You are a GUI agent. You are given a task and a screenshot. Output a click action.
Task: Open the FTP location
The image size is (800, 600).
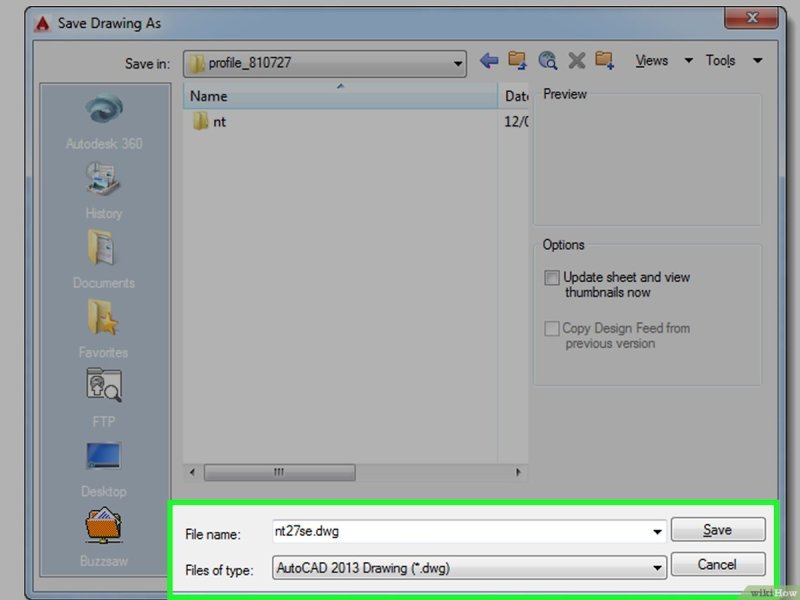[x=104, y=398]
